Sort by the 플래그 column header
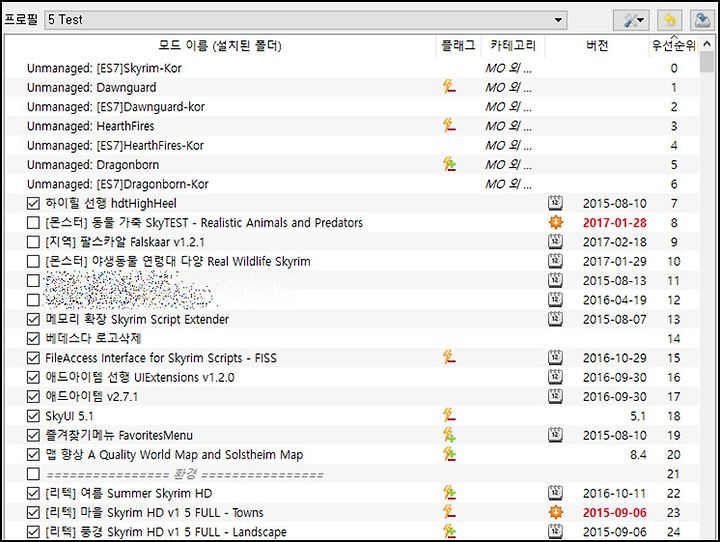Viewport: 720px width, 542px height. pos(458,45)
